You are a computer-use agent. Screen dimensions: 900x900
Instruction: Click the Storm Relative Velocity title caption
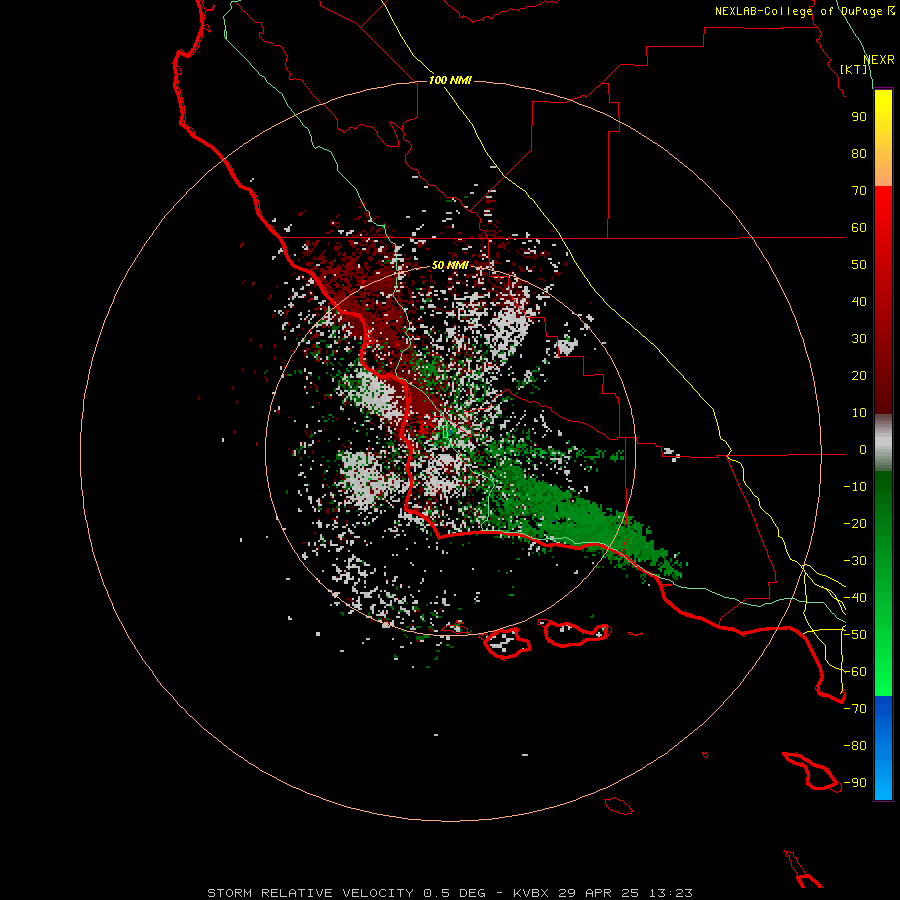(450, 893)
